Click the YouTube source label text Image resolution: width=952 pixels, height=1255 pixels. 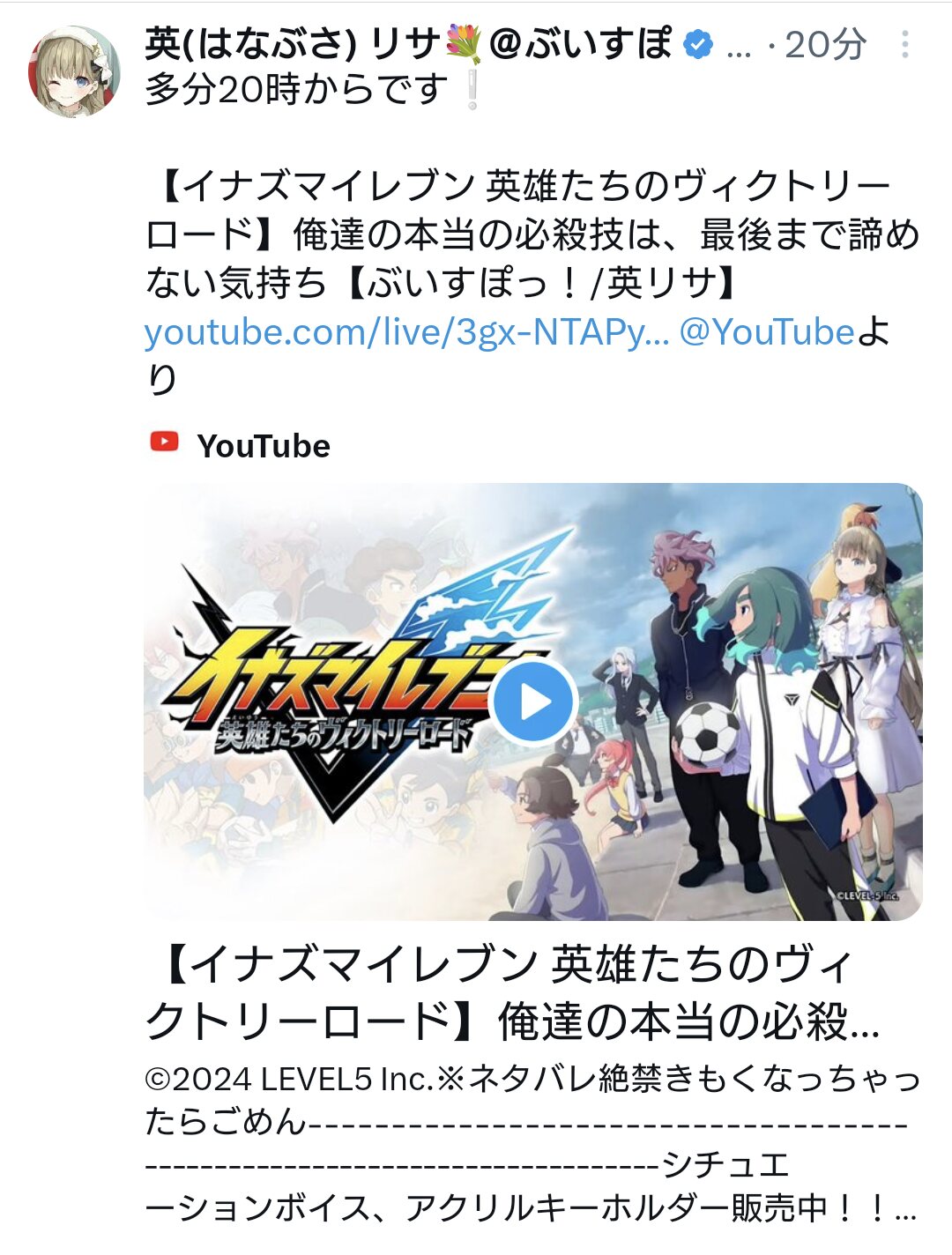pyautogui.click(x=264, y=446)
